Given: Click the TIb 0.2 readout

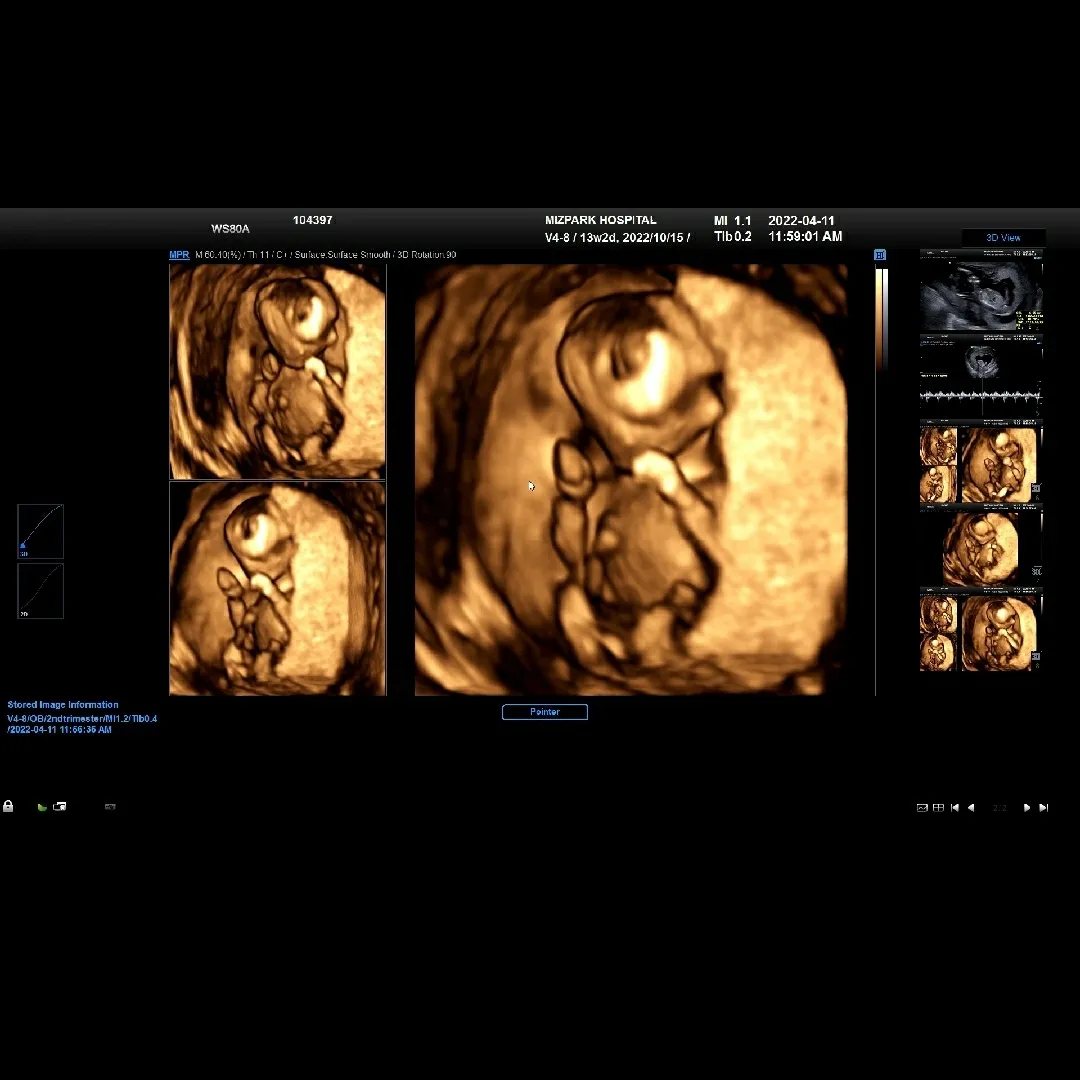Looking at the screenshot, I should pos(732,236).
